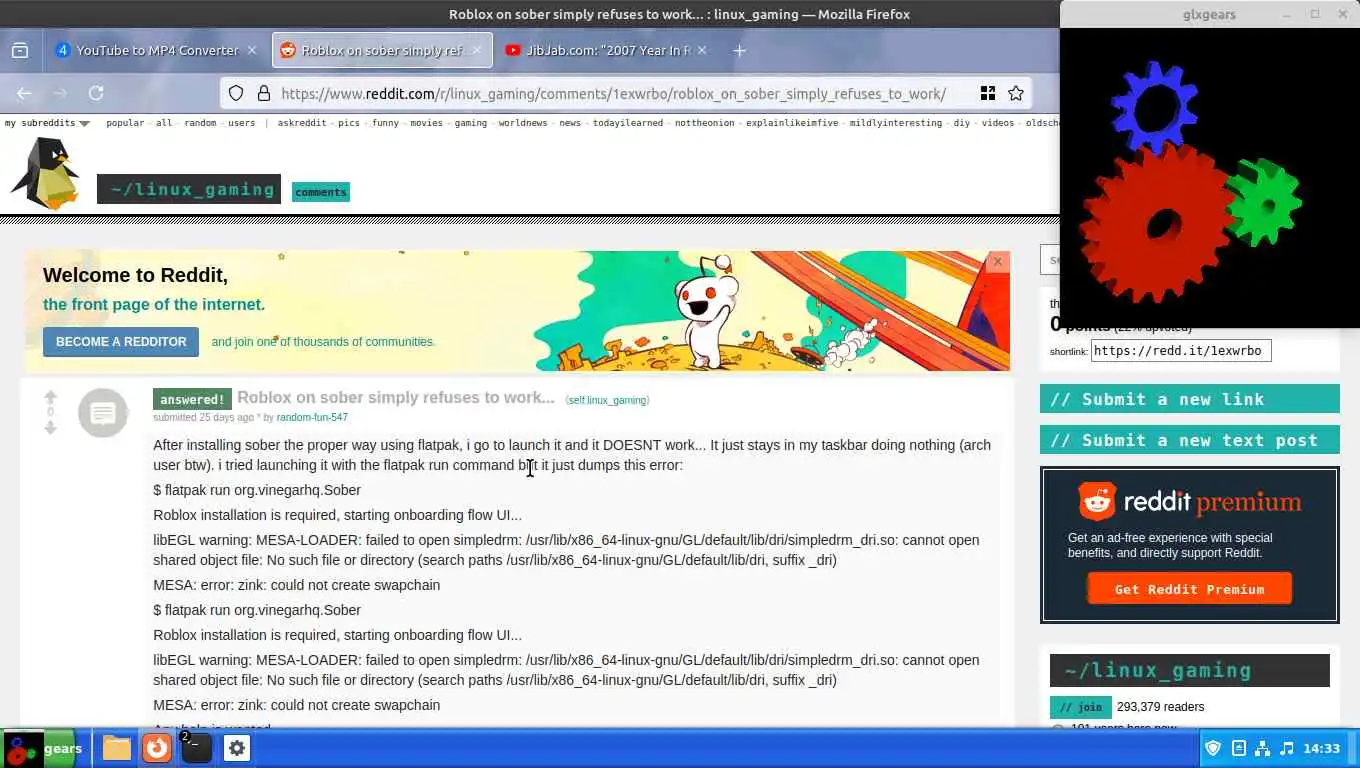Click the clipboard tray icon

pyautogui.click(x=1238, y=748)
